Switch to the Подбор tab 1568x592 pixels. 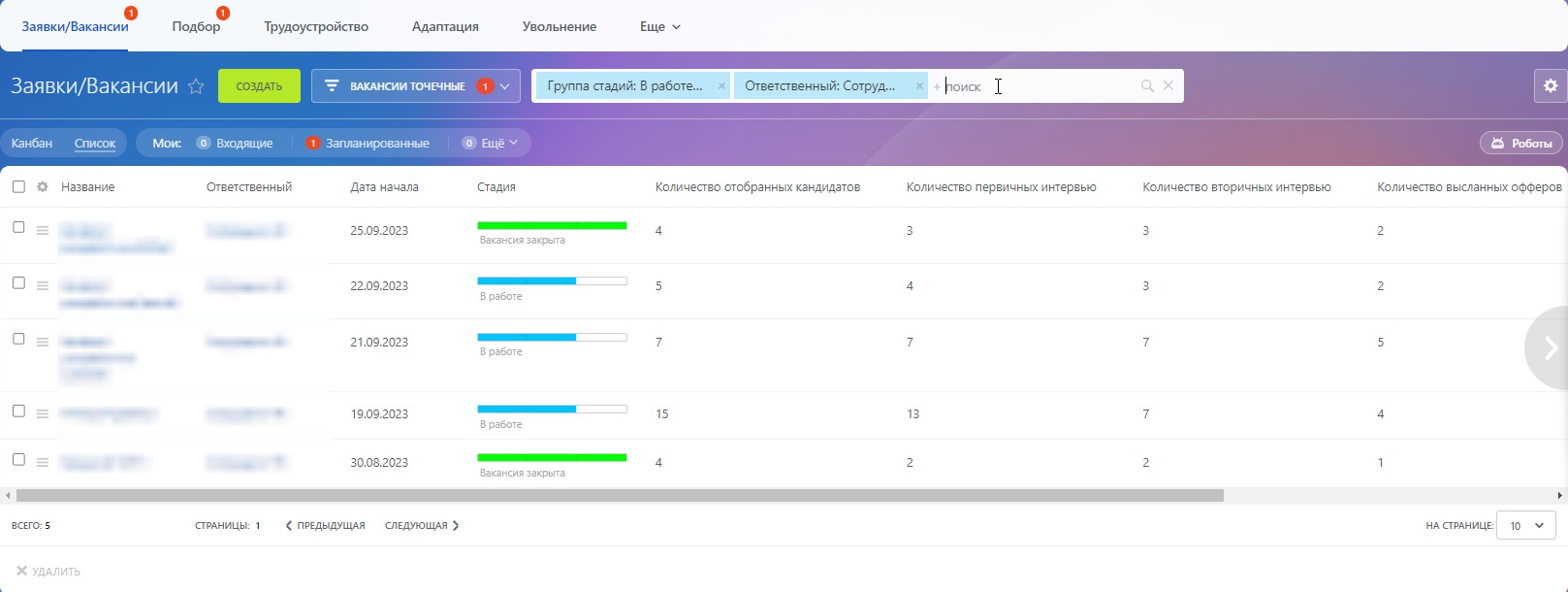pos(196,27)
